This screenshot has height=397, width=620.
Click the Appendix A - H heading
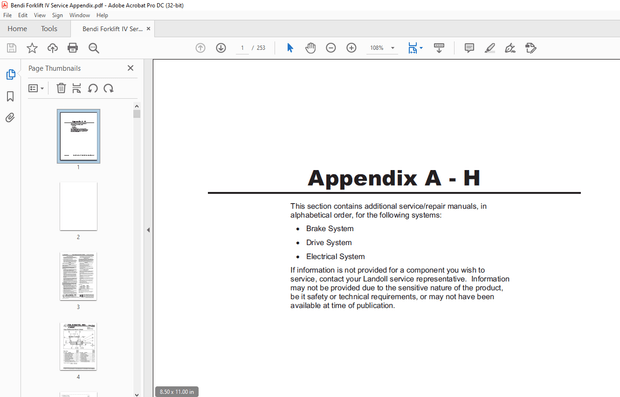[394, 178]
